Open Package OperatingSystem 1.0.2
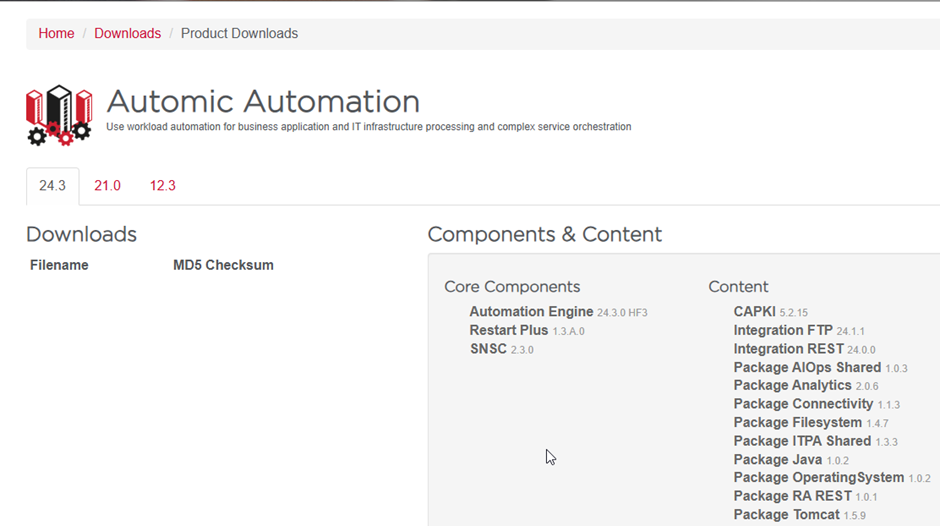The height and width of the screenshot is (526, 940). pos(832,478)
